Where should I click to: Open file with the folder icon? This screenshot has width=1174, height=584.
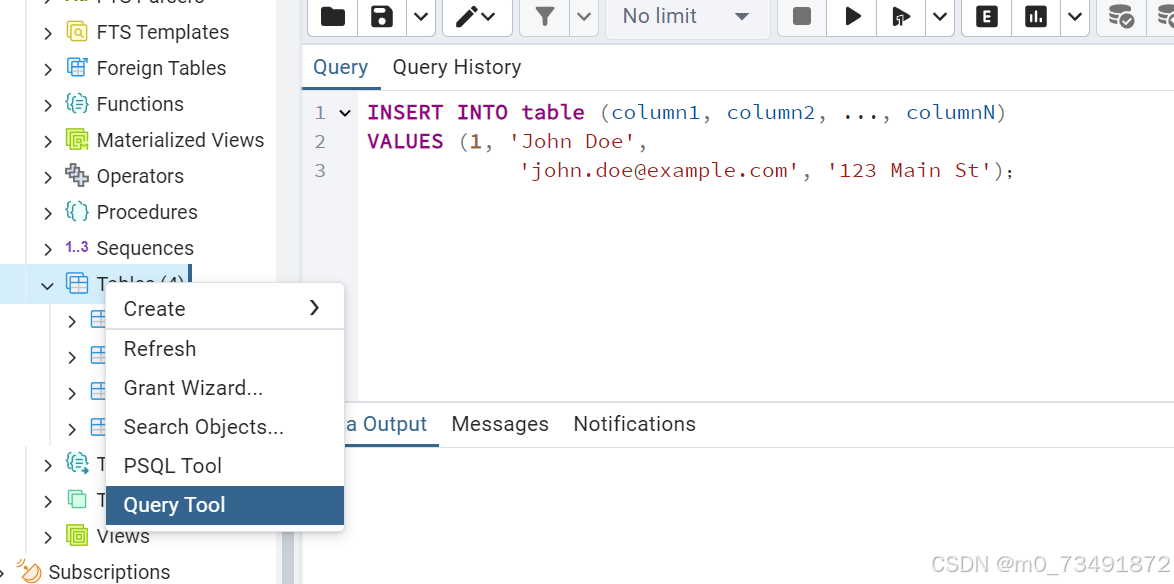[333, 16]
